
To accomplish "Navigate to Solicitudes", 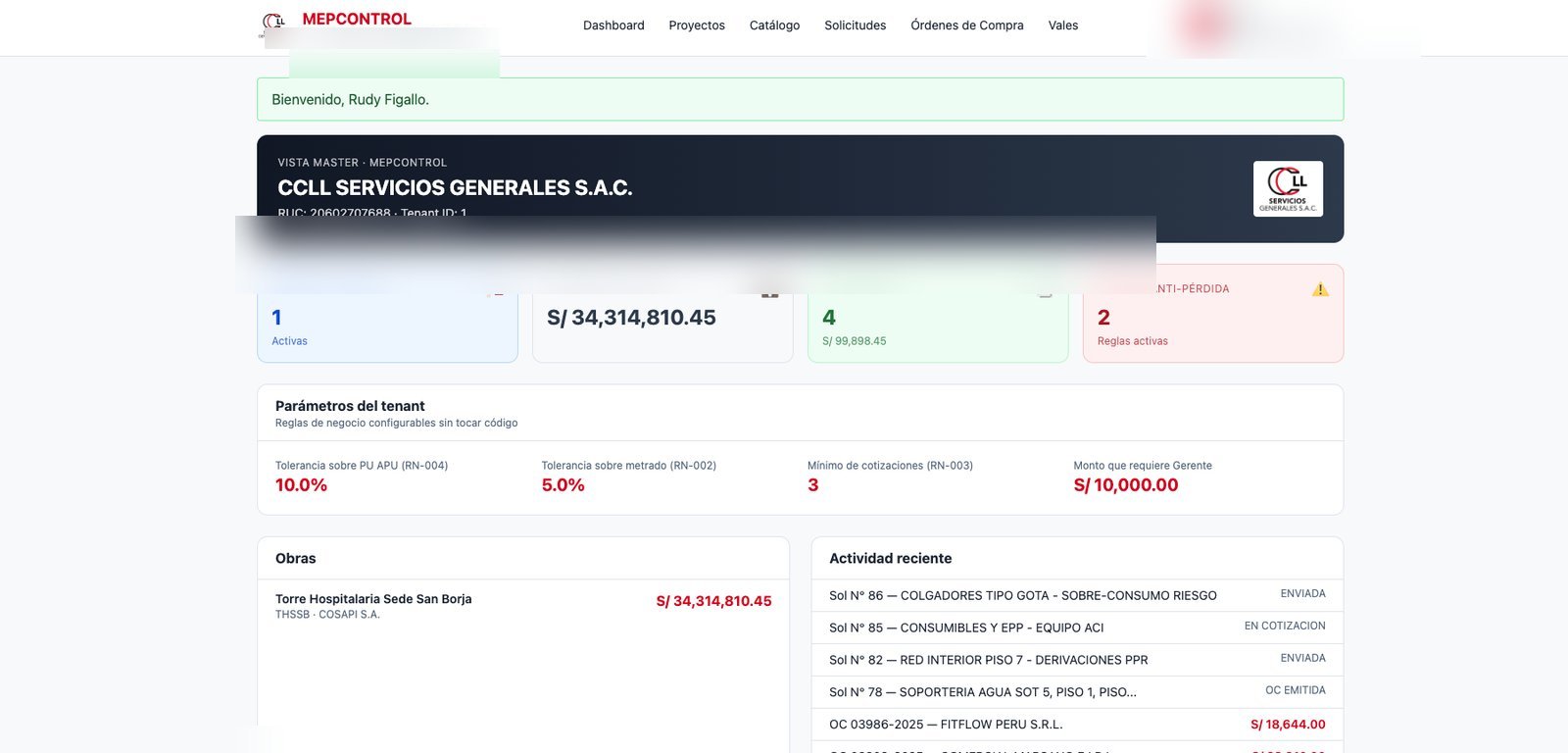I will point(855,25).
